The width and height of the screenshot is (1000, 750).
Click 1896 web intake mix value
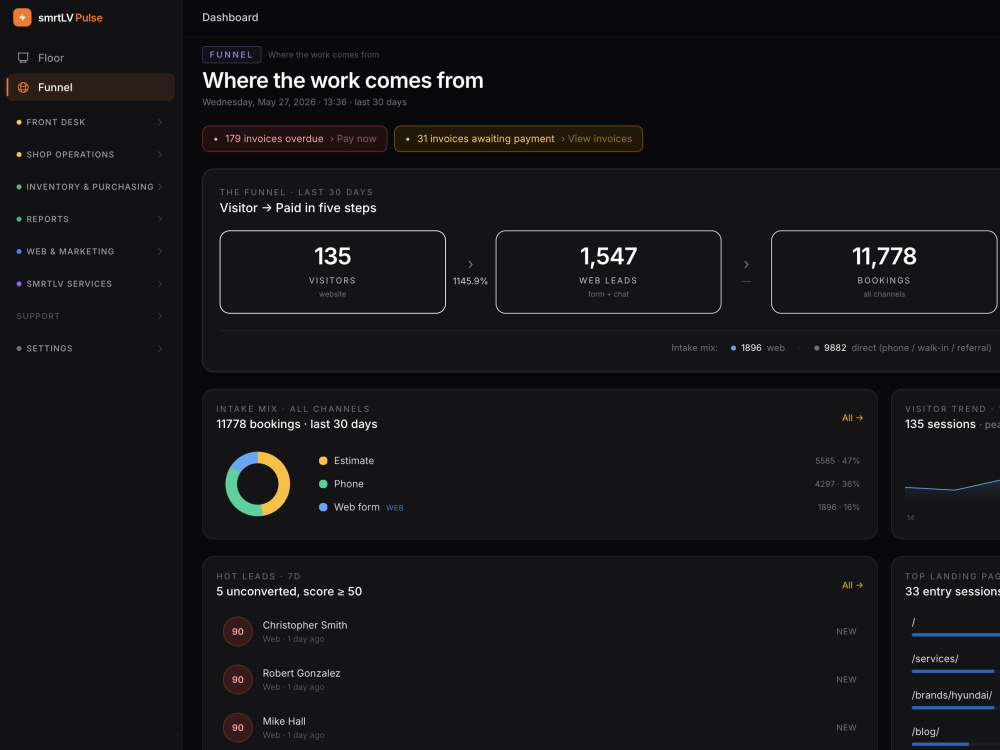(758, 348)
